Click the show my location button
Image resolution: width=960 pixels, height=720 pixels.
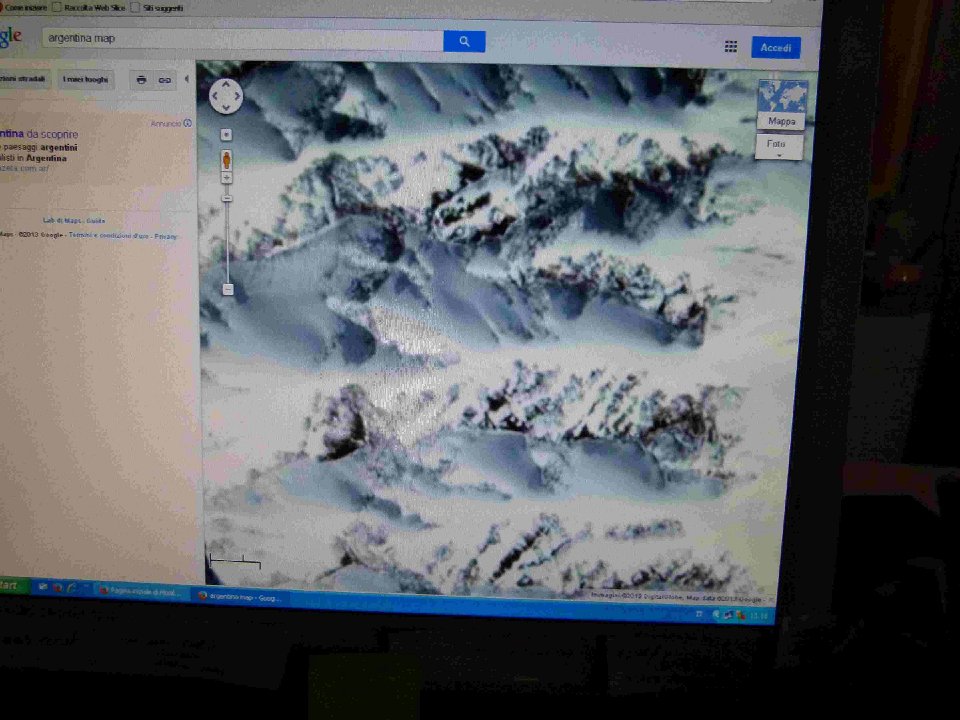226,135
